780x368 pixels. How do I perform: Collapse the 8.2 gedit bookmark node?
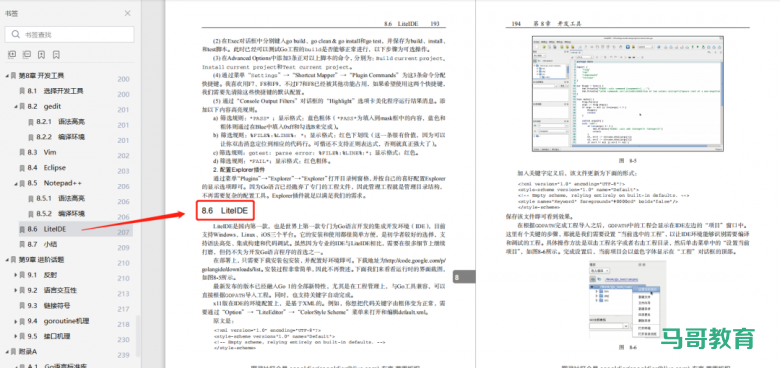[x=15, y=106]
